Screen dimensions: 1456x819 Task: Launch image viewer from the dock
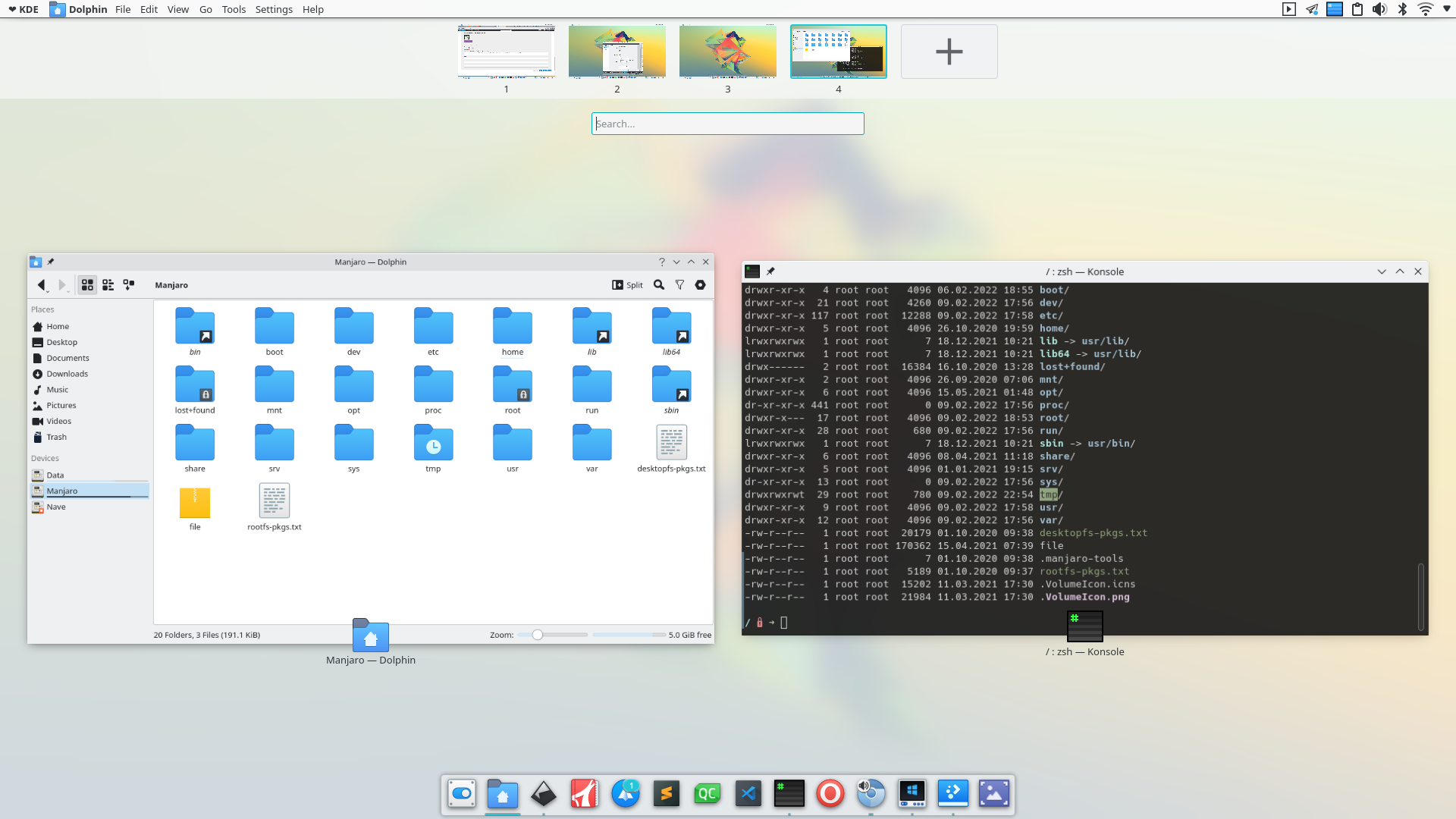(x=994, y=793)
